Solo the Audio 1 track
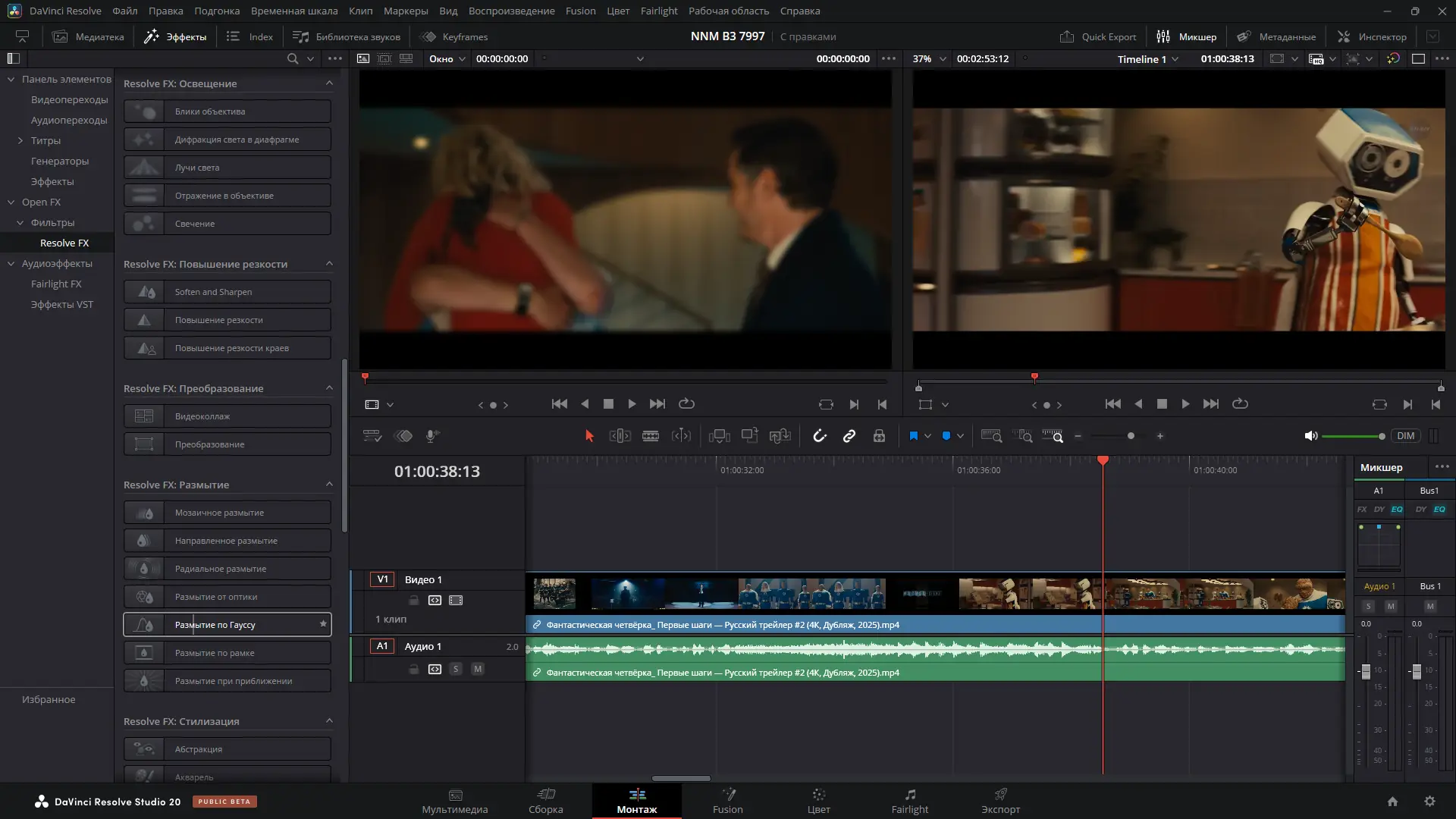This screenshot has height=819, width=1456. [456, 669]
